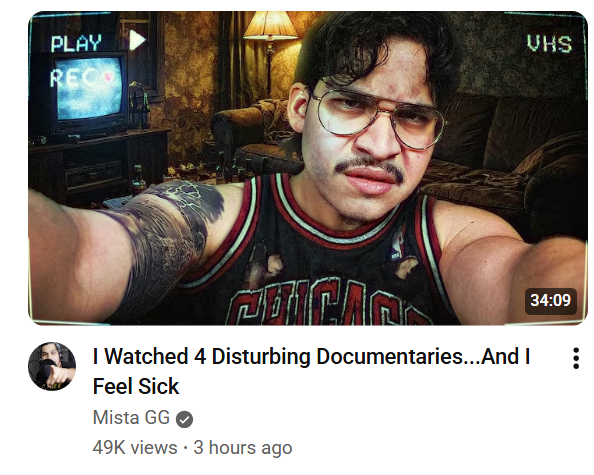Click the glowing TV screen in thumbnail
The height and width of the screenshot is (475, 594).
89,89
